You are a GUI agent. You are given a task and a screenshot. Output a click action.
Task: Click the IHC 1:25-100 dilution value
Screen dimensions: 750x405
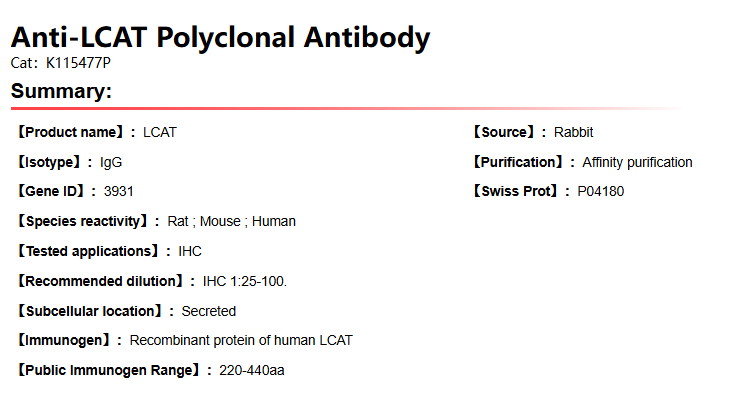point(245,281)
